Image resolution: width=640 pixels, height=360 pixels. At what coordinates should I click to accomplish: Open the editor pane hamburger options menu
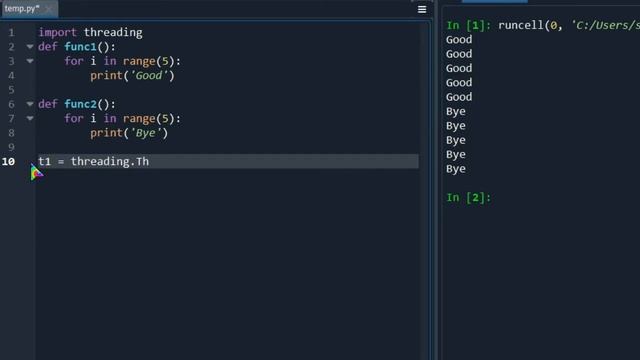coord(422,9)
